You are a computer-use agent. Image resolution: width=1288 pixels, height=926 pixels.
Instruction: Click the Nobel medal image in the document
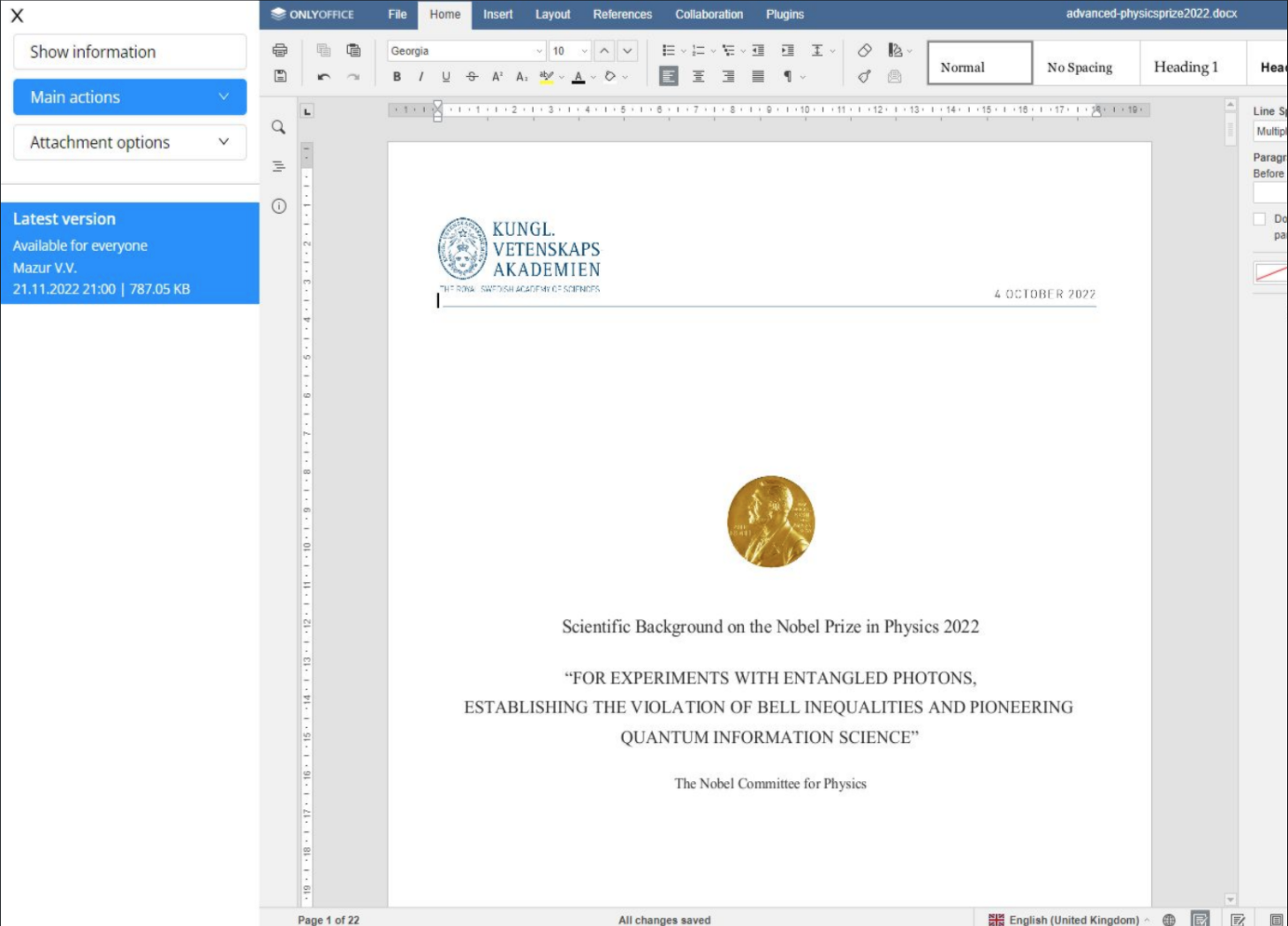point(771,521)
